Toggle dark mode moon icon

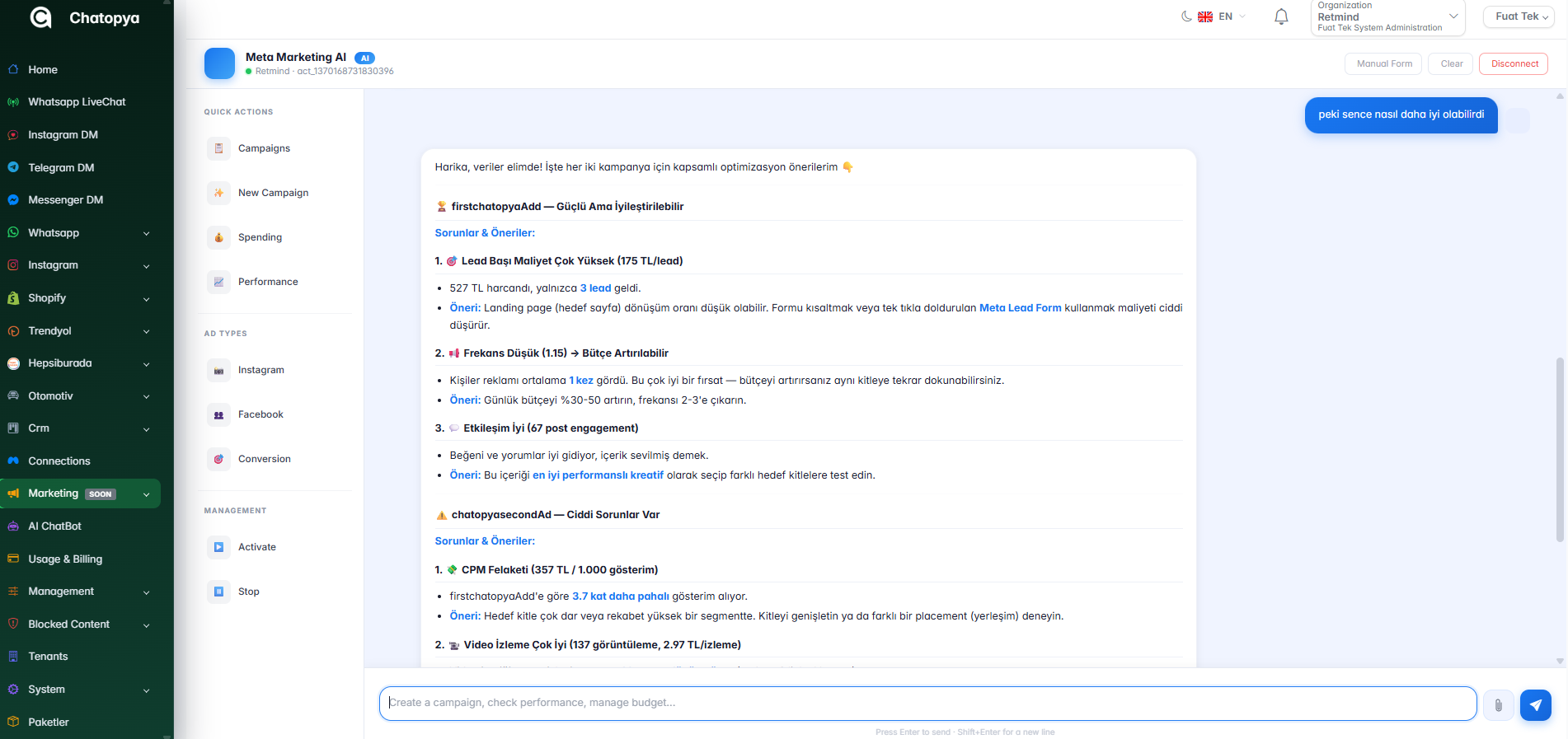(x=1186, y=16)
